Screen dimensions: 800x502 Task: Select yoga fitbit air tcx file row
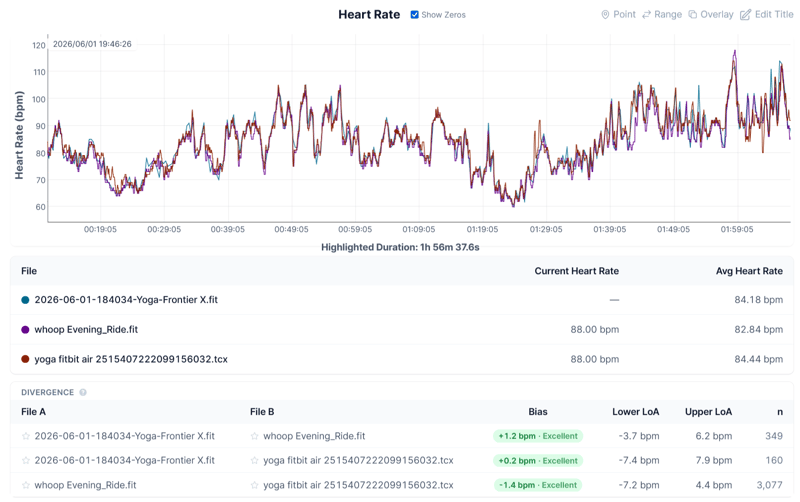click(402, 359)
